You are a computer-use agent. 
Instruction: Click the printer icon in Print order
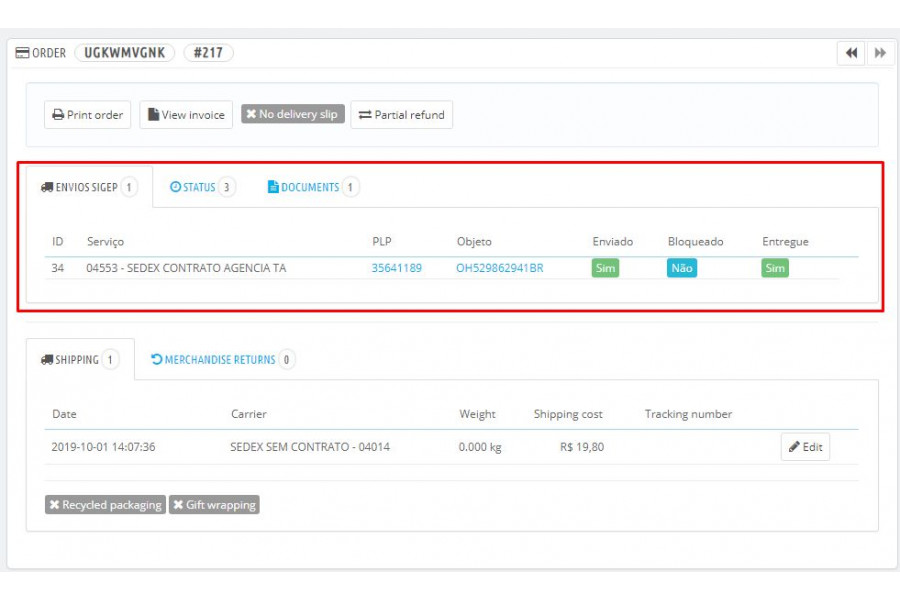(58, 115)
